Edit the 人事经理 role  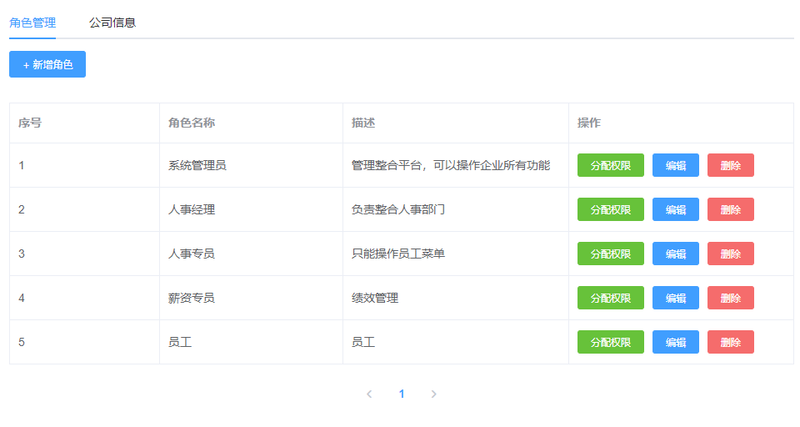(x=676, y=210)
